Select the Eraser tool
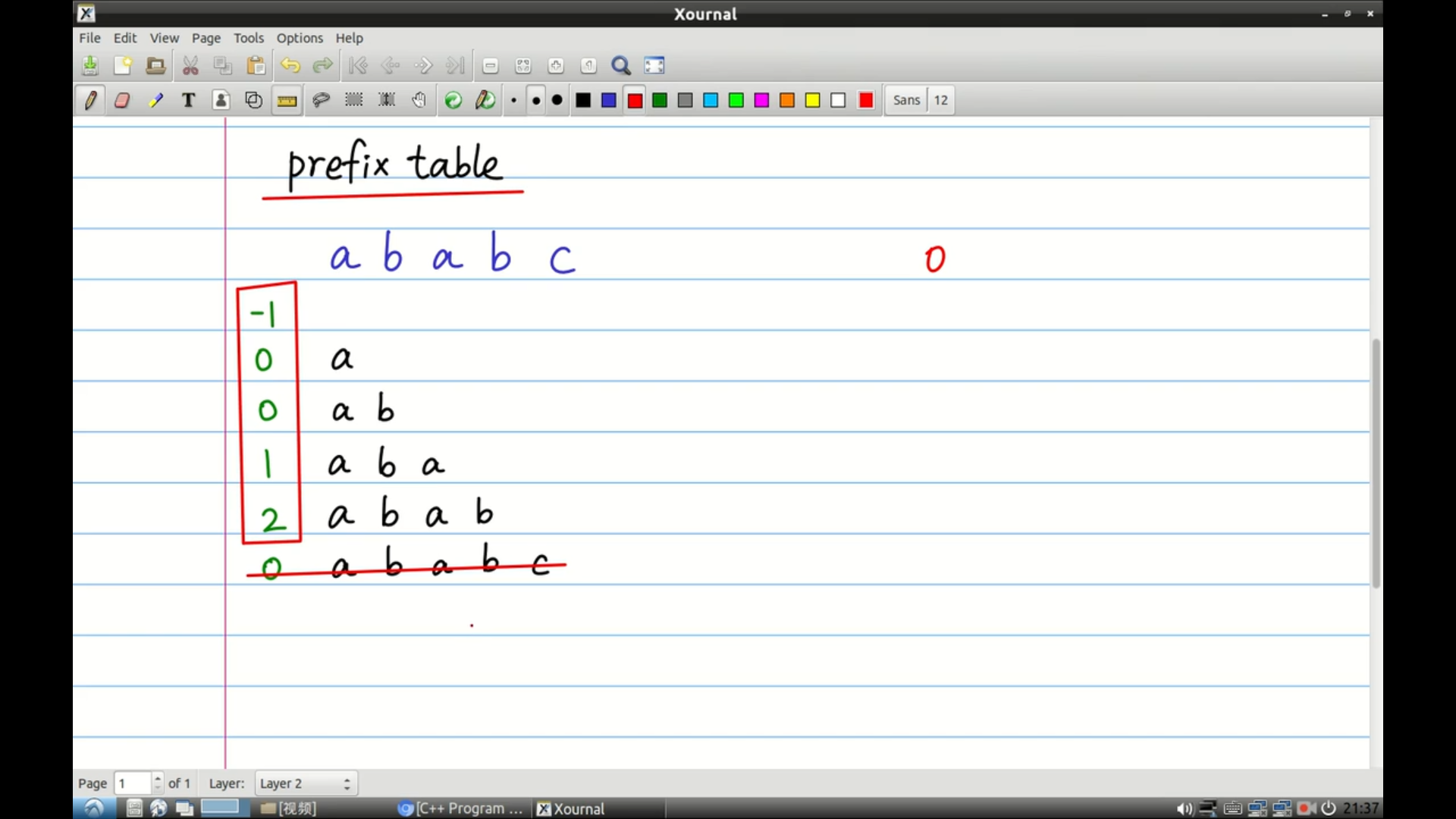This screenshot has width=1456, height=819. [122, 100]
